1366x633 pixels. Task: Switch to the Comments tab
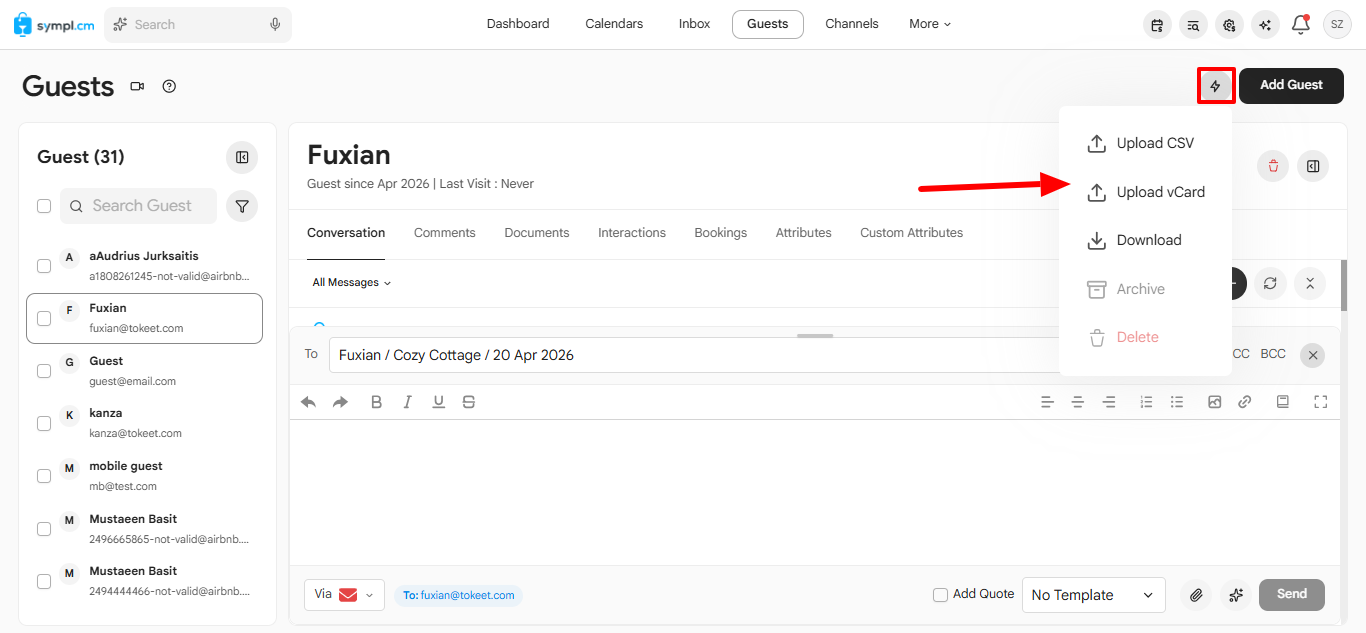(x=445, y=233)
